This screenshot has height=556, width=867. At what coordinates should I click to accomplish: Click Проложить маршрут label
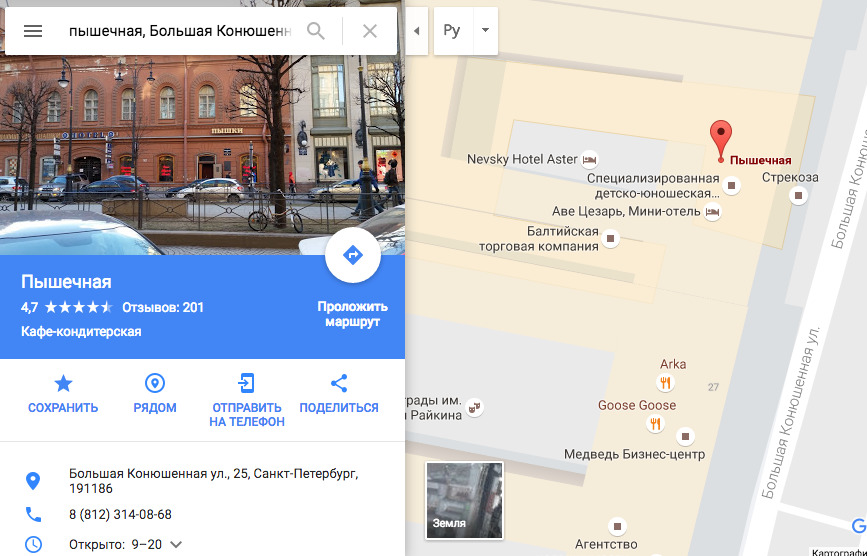(352, 314)
